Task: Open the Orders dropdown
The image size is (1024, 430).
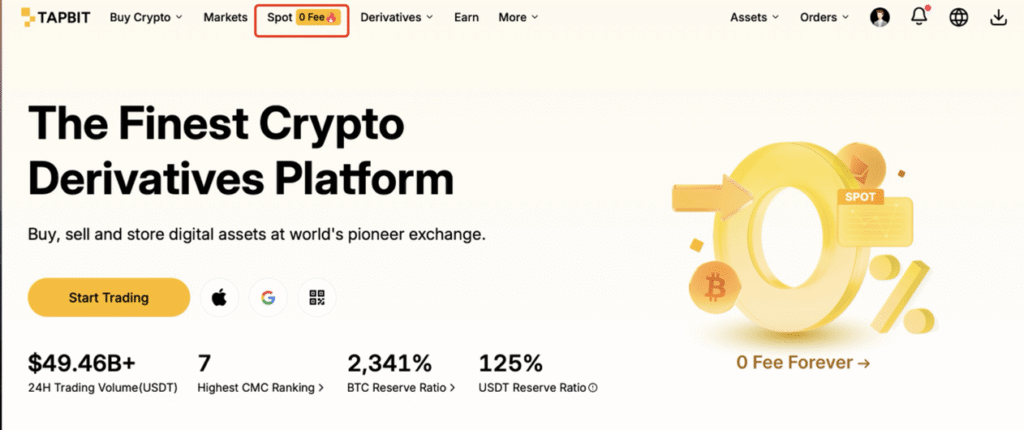Action: (824, 17)
